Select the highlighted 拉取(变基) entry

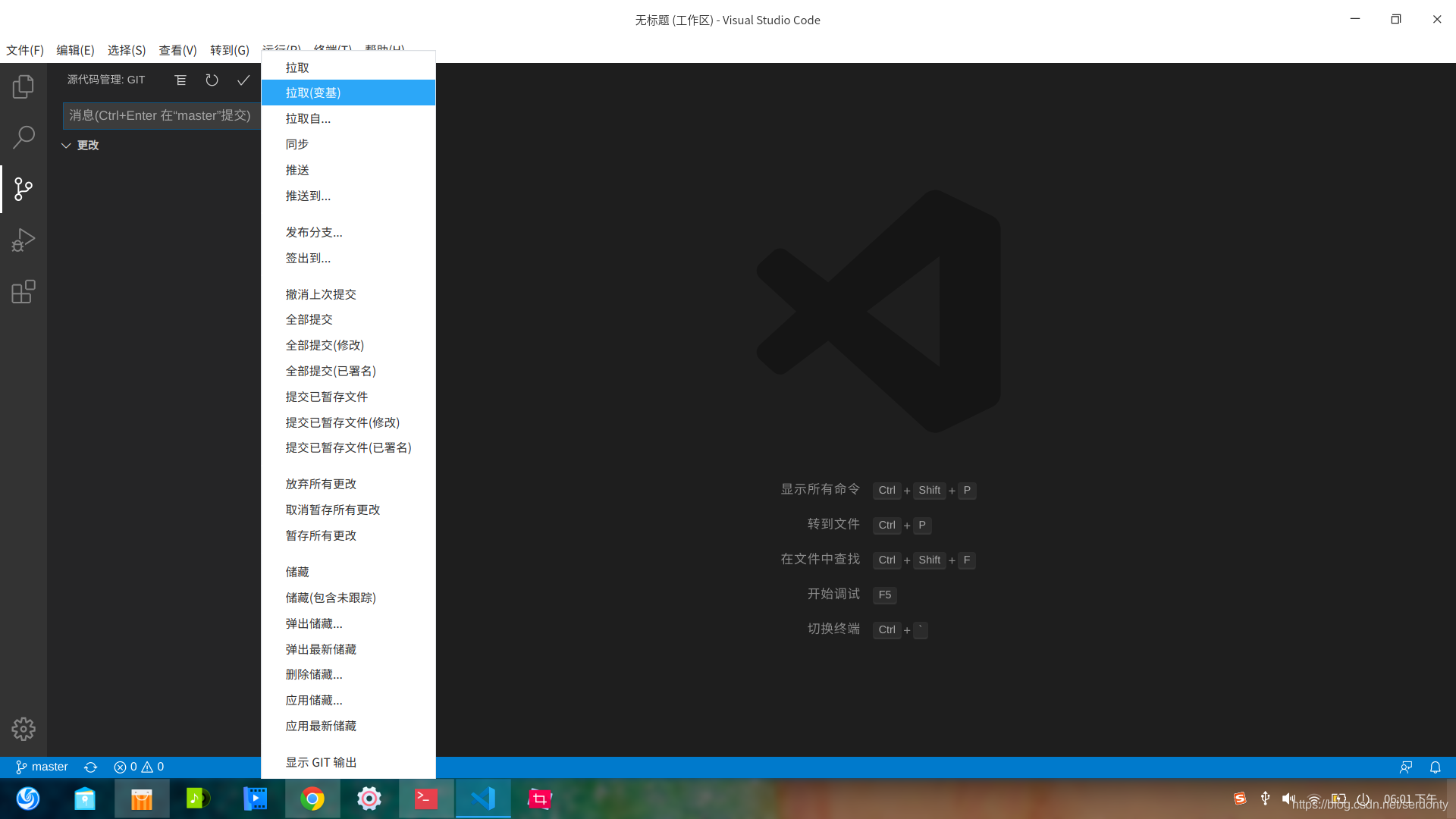point(348,93)
